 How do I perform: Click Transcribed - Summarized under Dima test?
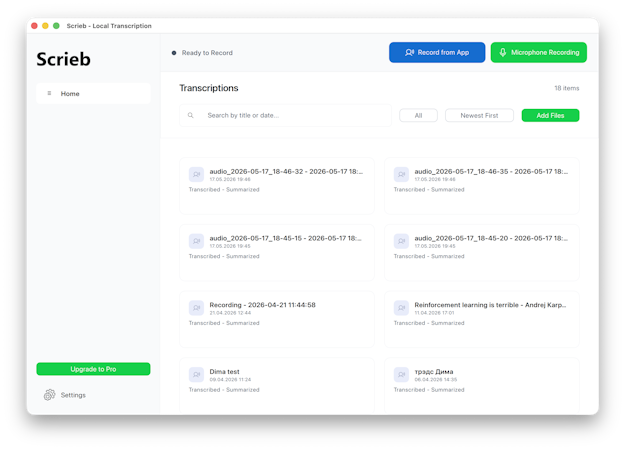pyautogui.click(x=224, y=390)
